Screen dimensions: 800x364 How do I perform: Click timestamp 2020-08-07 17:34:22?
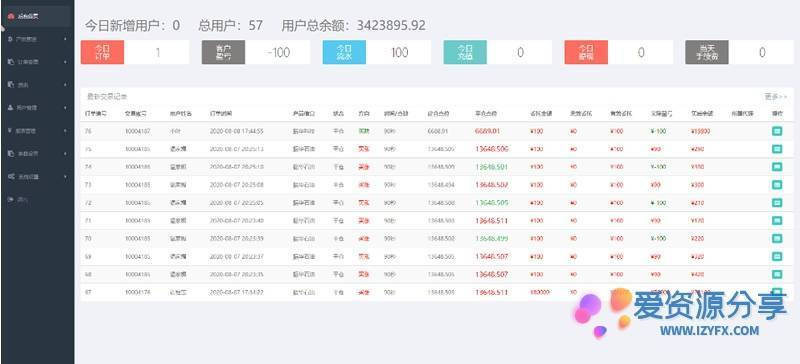pyautogui.click(x=236, y=293)
